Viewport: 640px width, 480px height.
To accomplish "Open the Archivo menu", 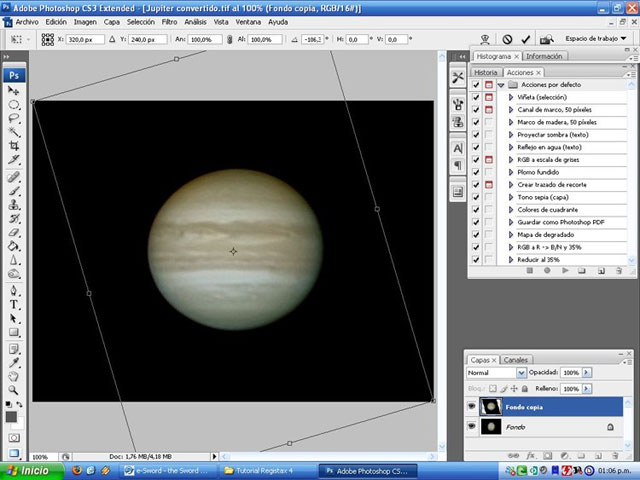I will point(27,22).
